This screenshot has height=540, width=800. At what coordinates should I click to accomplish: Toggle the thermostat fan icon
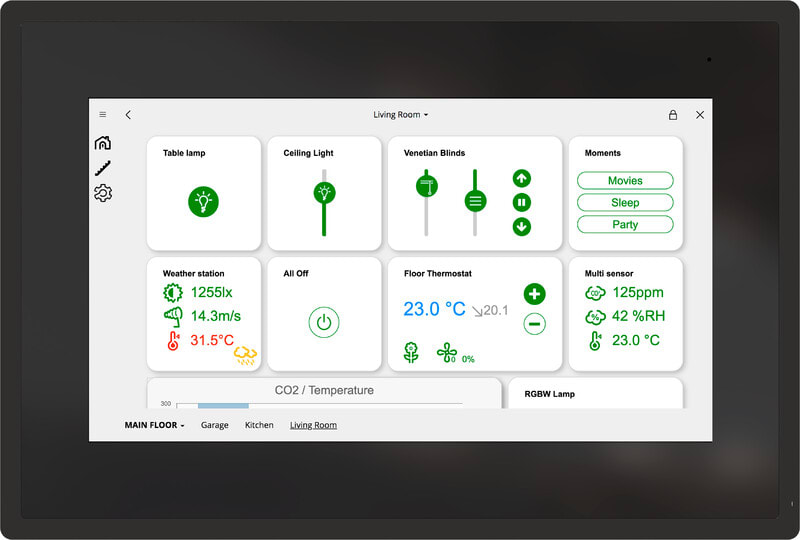[446, 352]
